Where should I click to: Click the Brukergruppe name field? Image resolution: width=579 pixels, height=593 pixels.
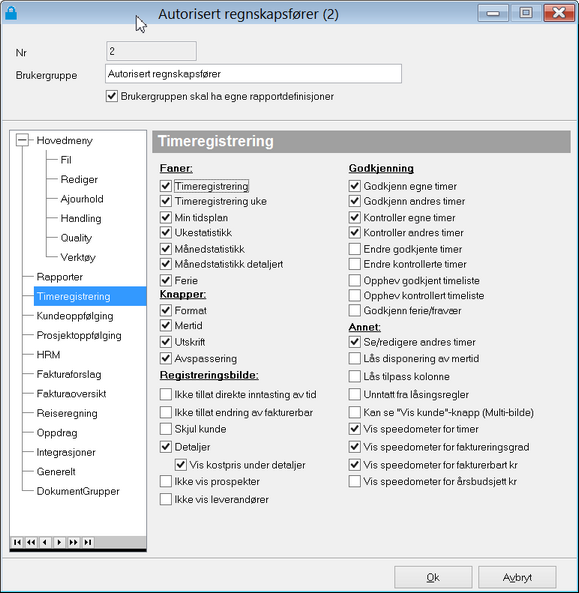253,74
